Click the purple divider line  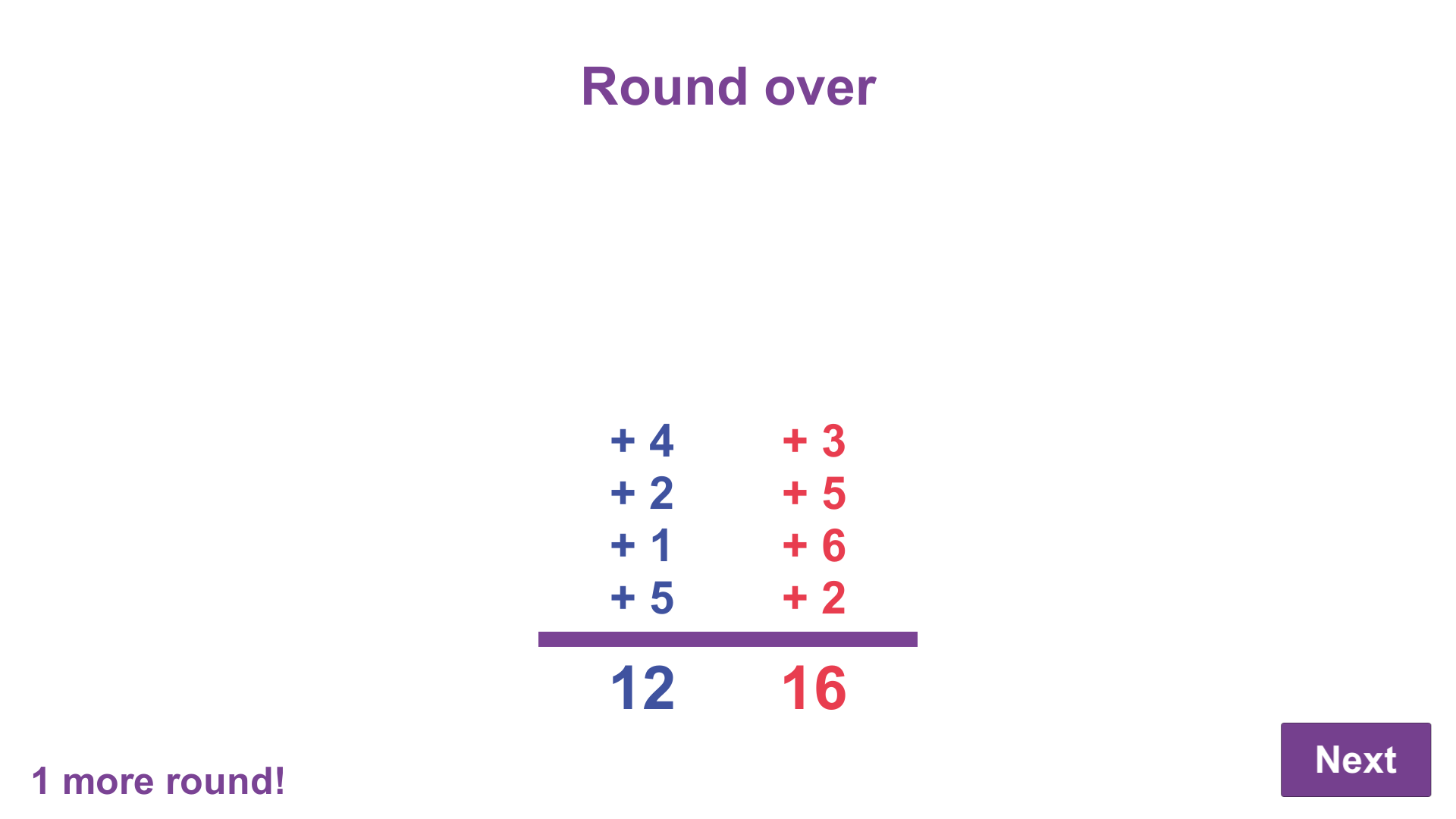[x=728, y=638]
